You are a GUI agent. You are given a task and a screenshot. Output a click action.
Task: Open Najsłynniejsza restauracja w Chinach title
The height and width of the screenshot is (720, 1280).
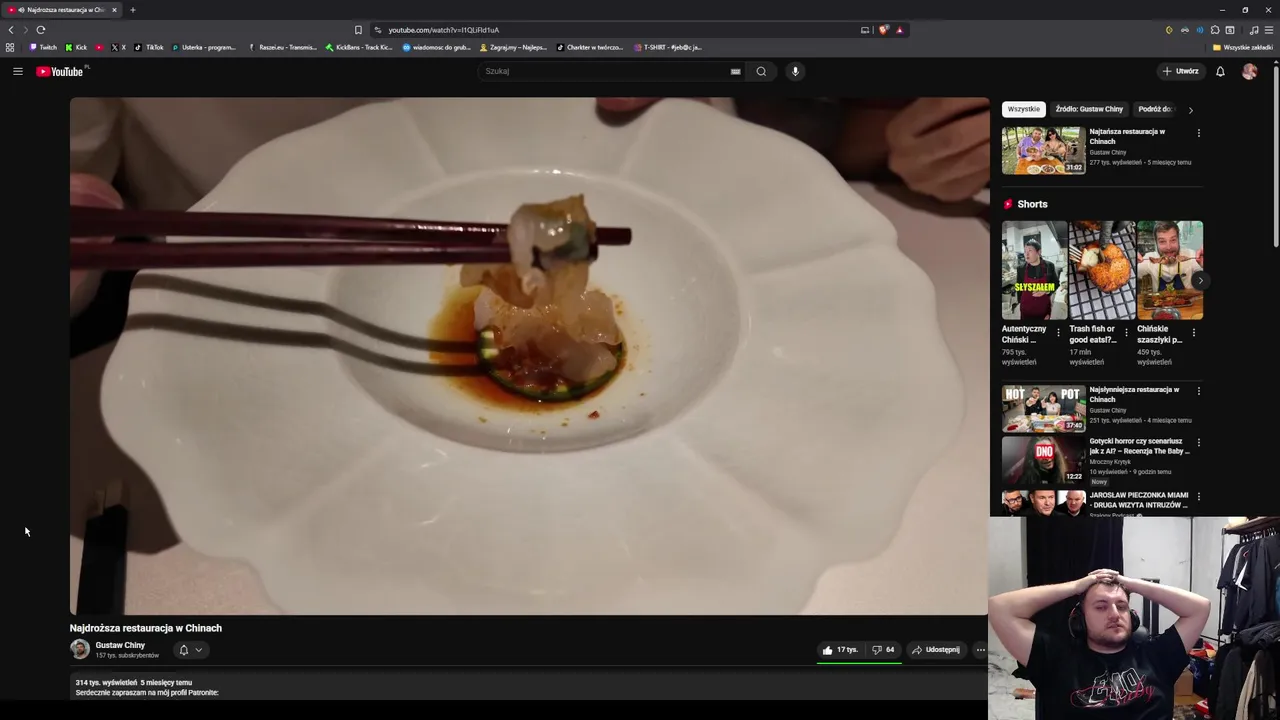pos(1134,394)
